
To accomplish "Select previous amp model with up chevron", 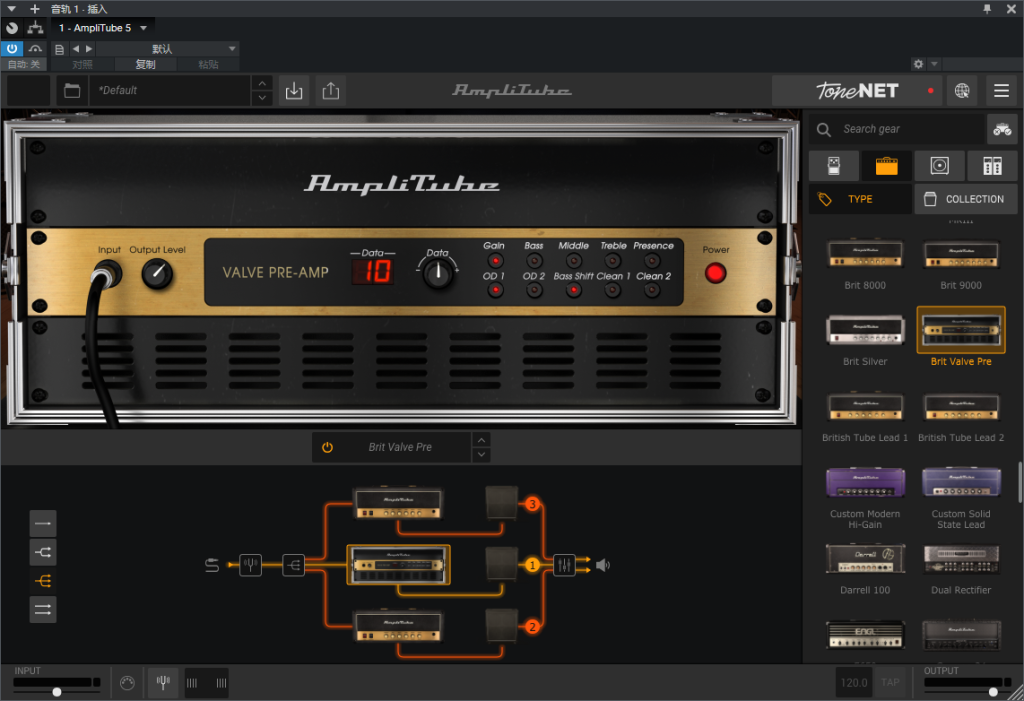I will point(481,440).
